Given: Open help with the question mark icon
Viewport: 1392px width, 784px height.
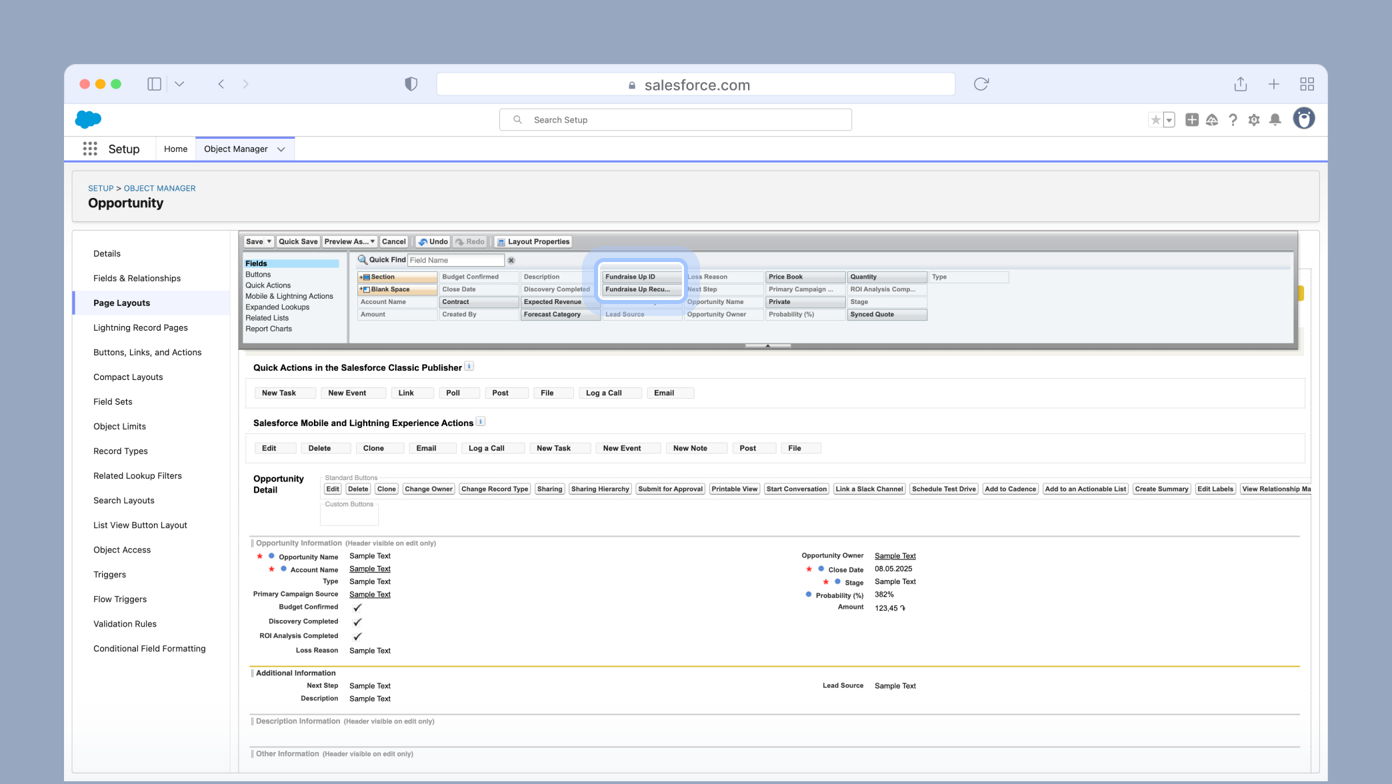Looking at the screenshot, I should coord(1233,119).
